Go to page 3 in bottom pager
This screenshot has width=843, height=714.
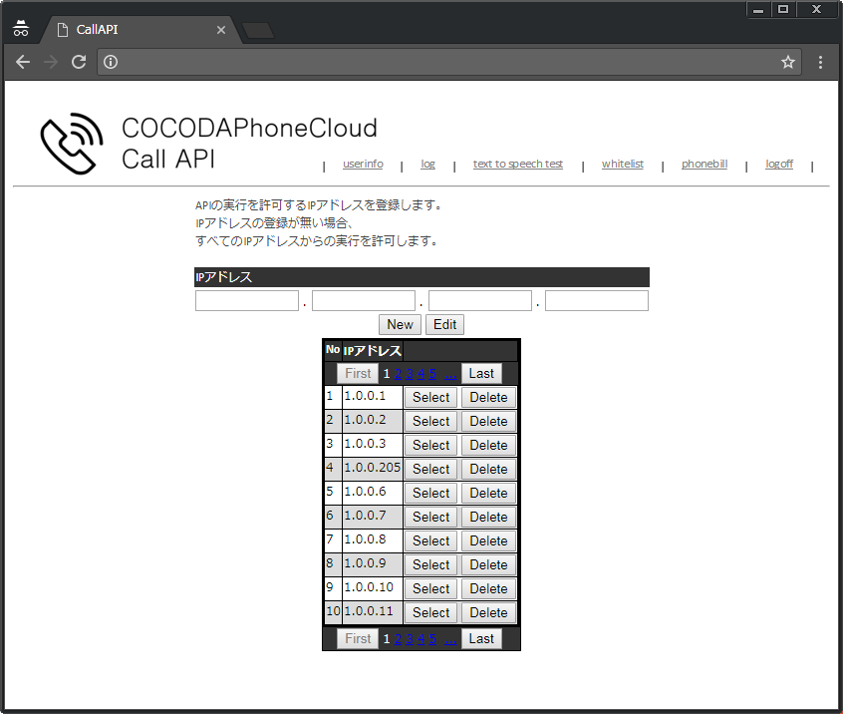click(x=410, y=639)
